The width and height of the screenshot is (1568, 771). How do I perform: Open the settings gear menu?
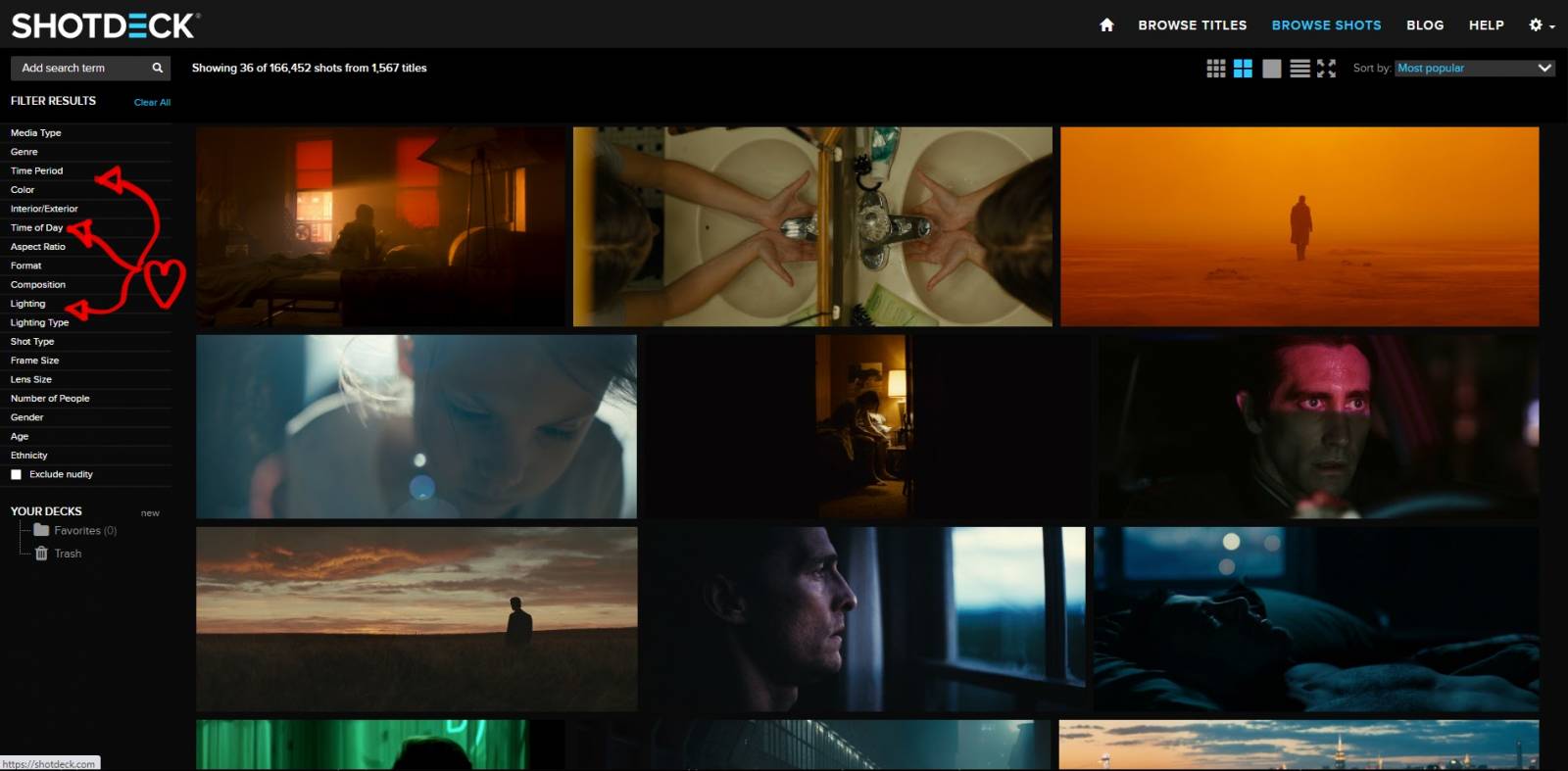pyautogui.click(x=1541, y=25)
